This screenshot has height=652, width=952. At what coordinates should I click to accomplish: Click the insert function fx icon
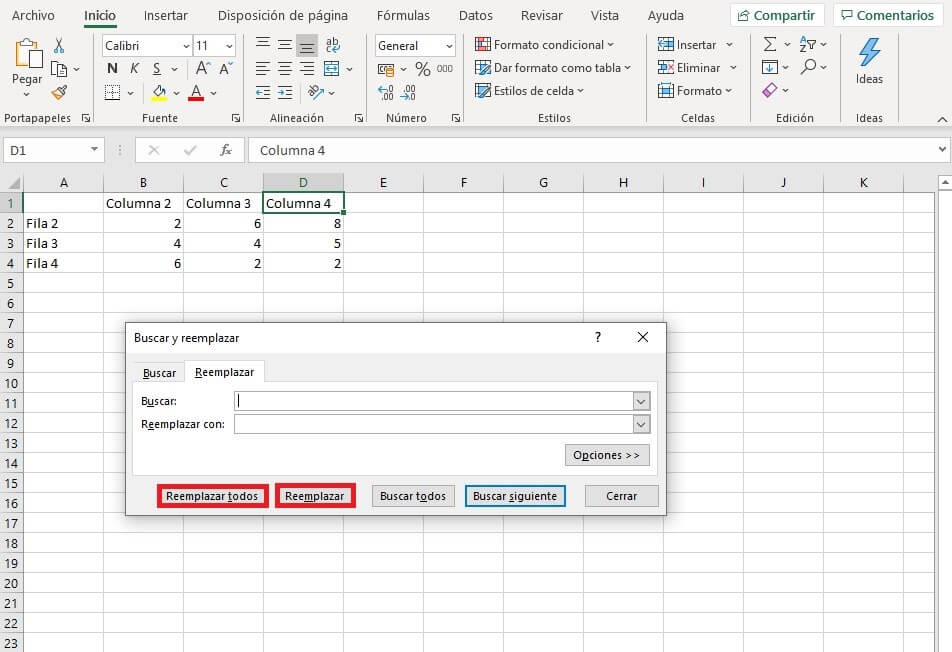tap(226, 150)
